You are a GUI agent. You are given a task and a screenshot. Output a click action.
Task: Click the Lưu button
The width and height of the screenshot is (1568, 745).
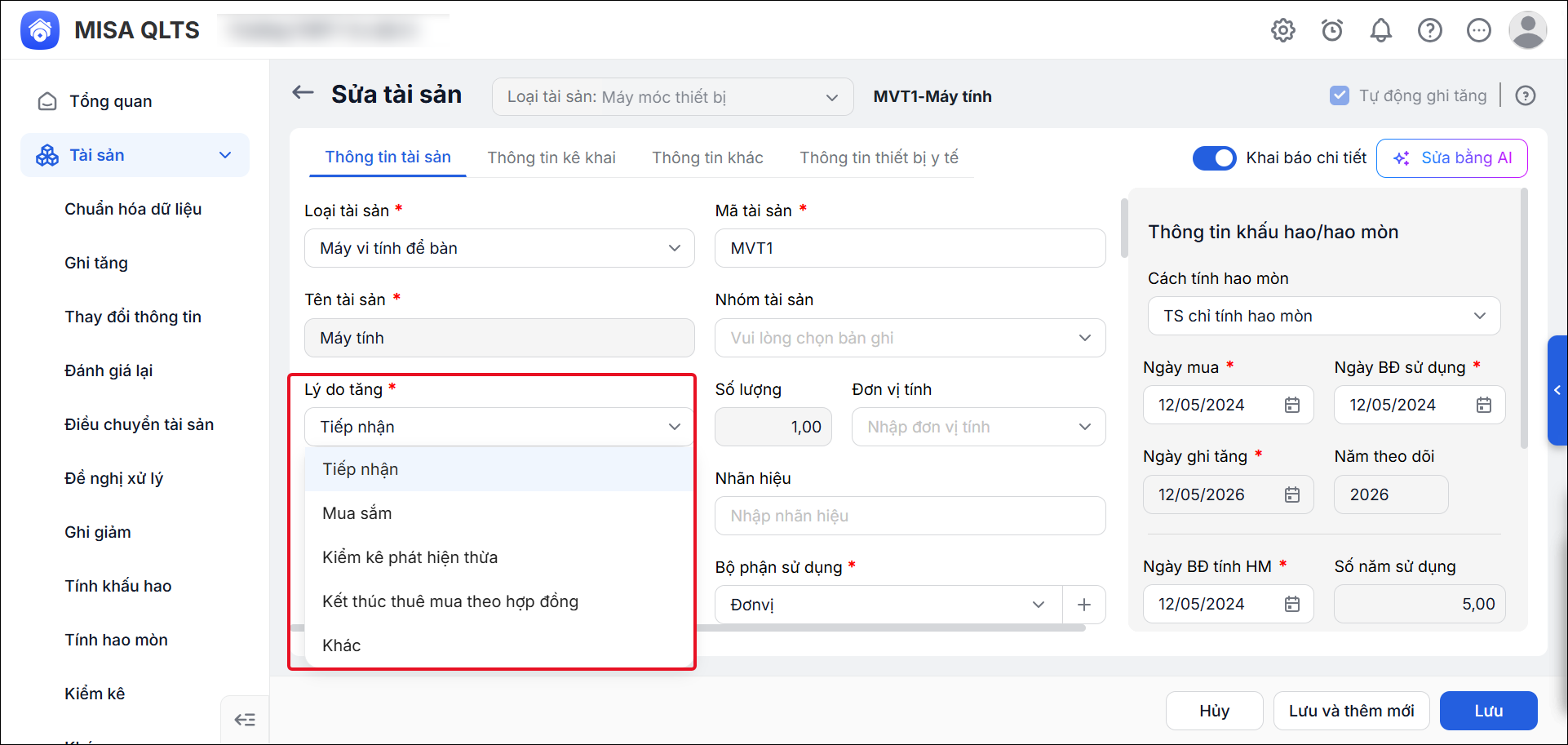click(1488, 711)
